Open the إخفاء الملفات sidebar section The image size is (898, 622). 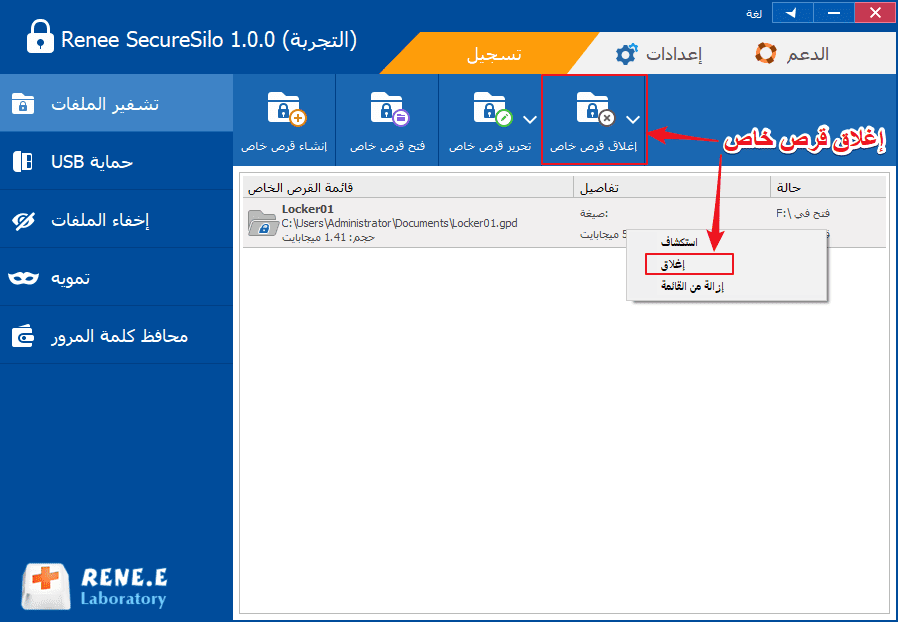[x=116, y=219]
